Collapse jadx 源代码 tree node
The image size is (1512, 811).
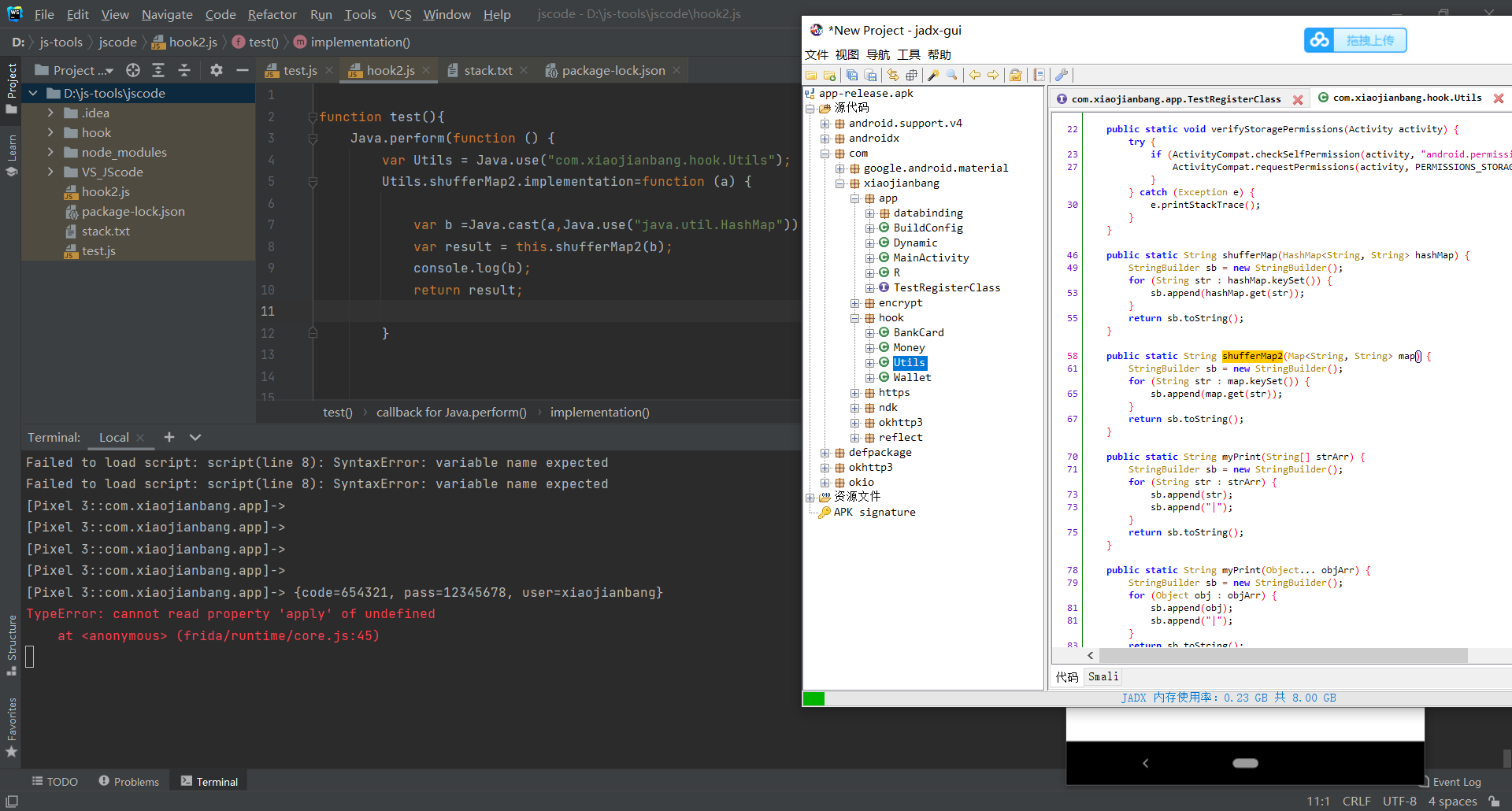point(810,108)
